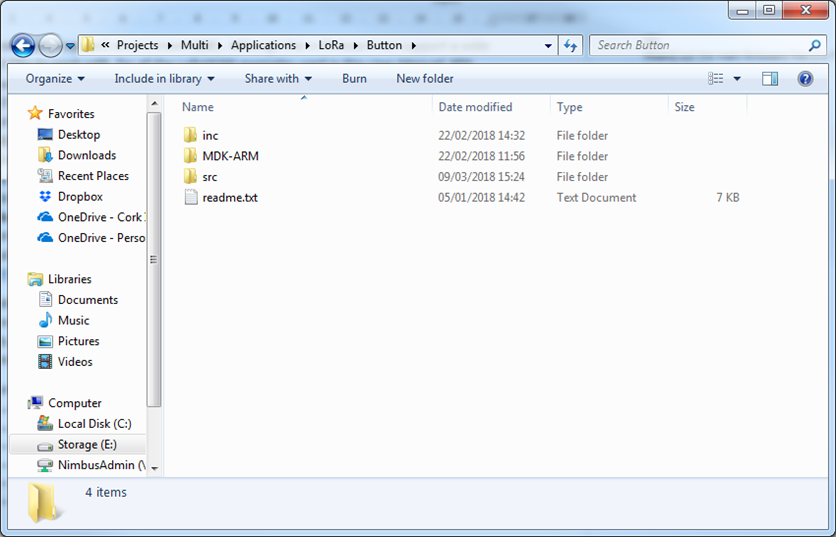Click the folder icon in address bar
Screen dimensions: 836x537
(88, 45)
